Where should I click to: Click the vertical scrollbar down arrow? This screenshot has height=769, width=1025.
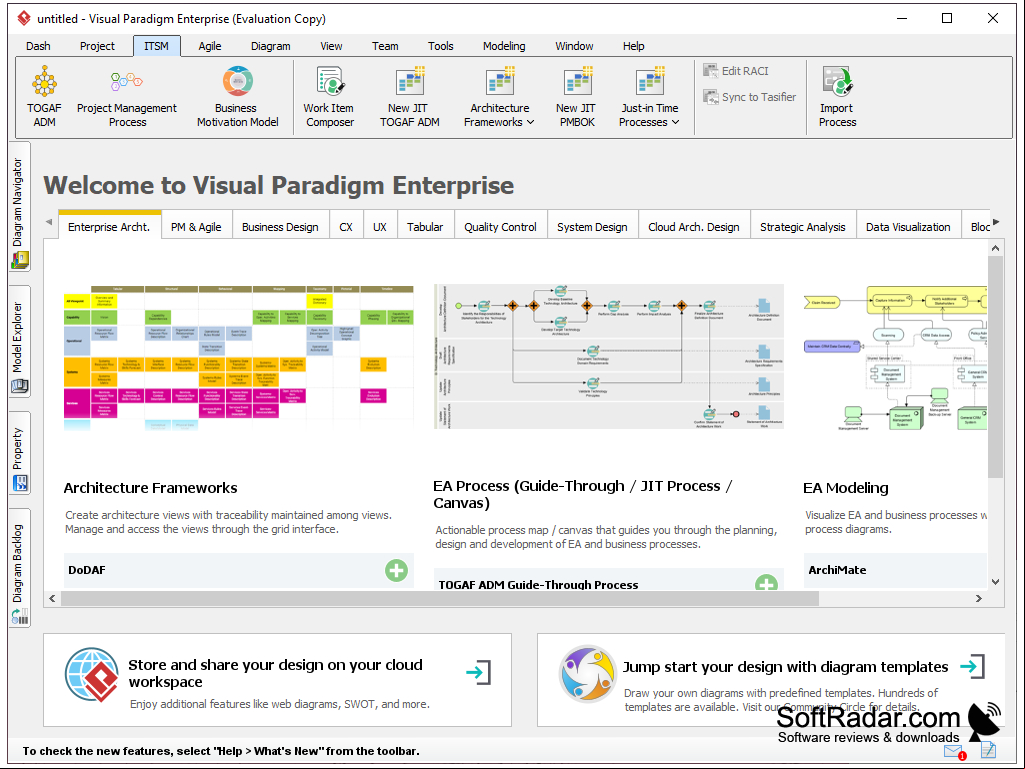pyautogui.click(x=995, y=581)
